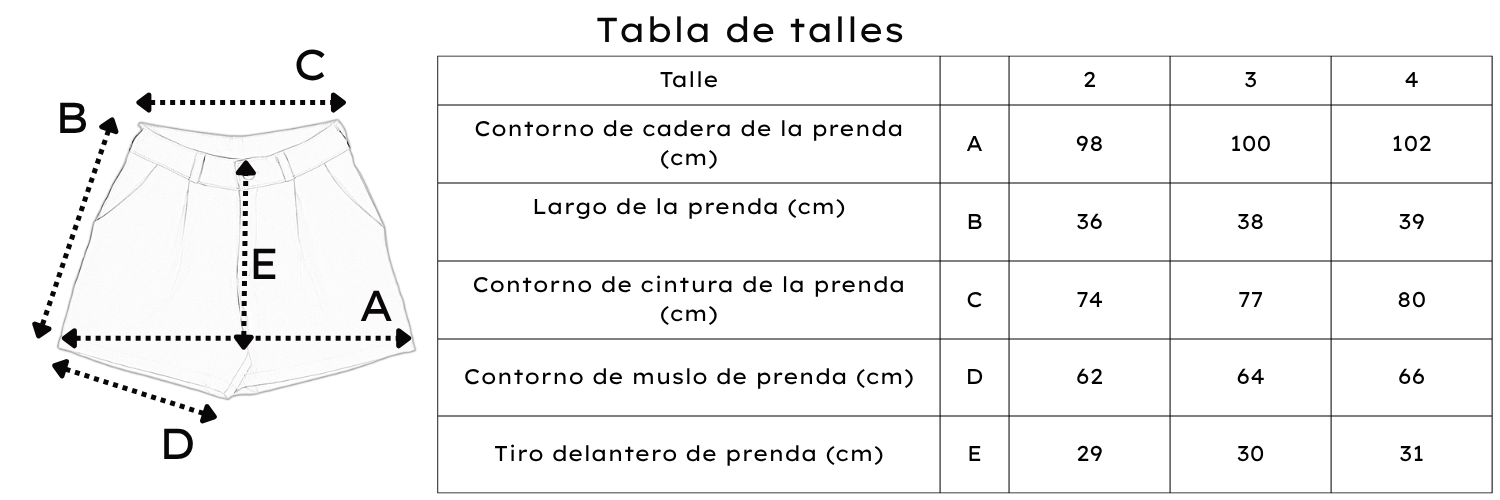Click the "Largo de la prenda" row label
Screen dimensions: 1500x500
(689, 208)
